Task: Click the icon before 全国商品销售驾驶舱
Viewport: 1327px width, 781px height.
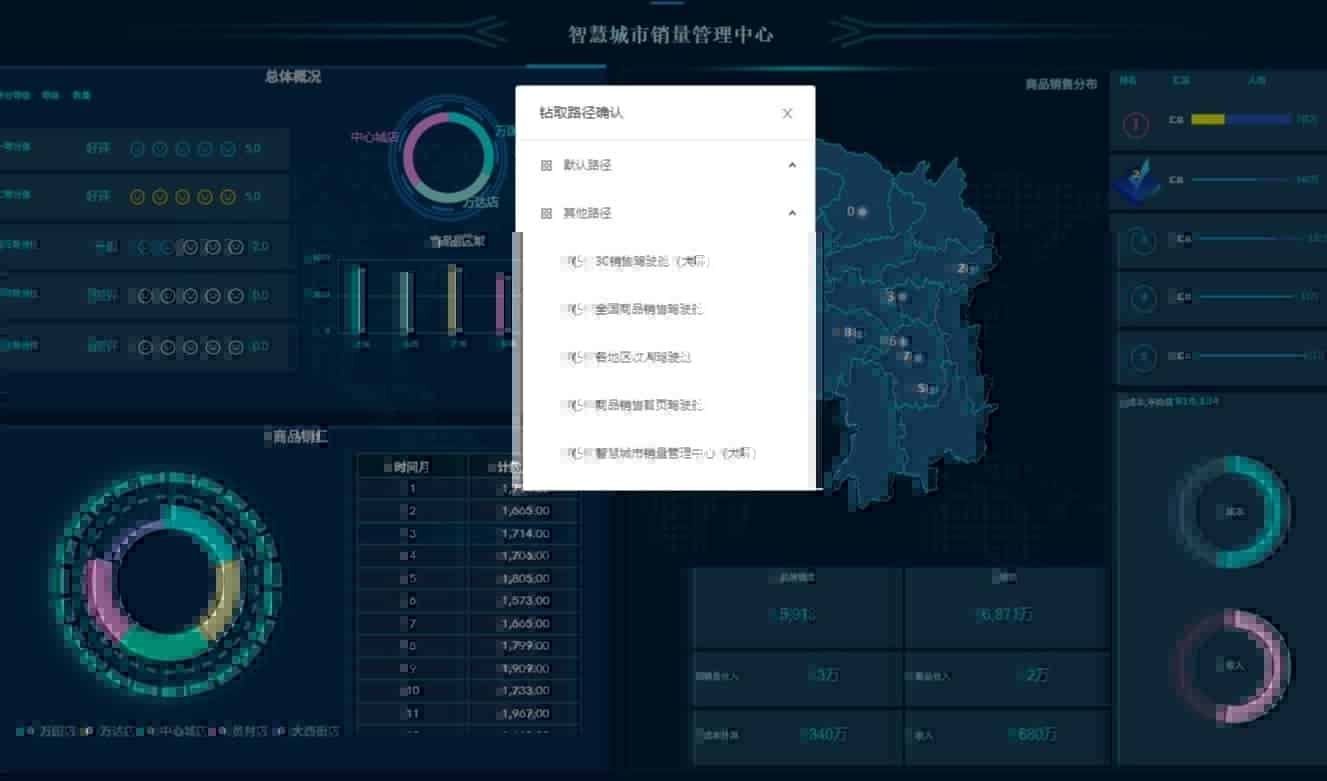Action: pos(576,310)
